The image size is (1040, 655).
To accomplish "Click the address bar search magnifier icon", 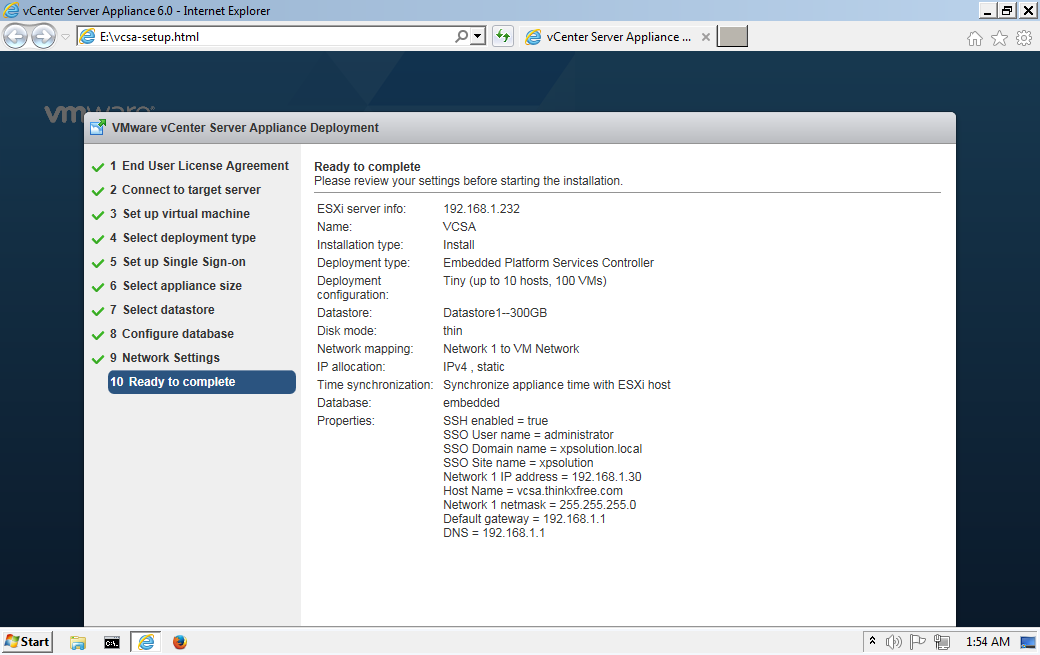I will (x=461, y=36).
